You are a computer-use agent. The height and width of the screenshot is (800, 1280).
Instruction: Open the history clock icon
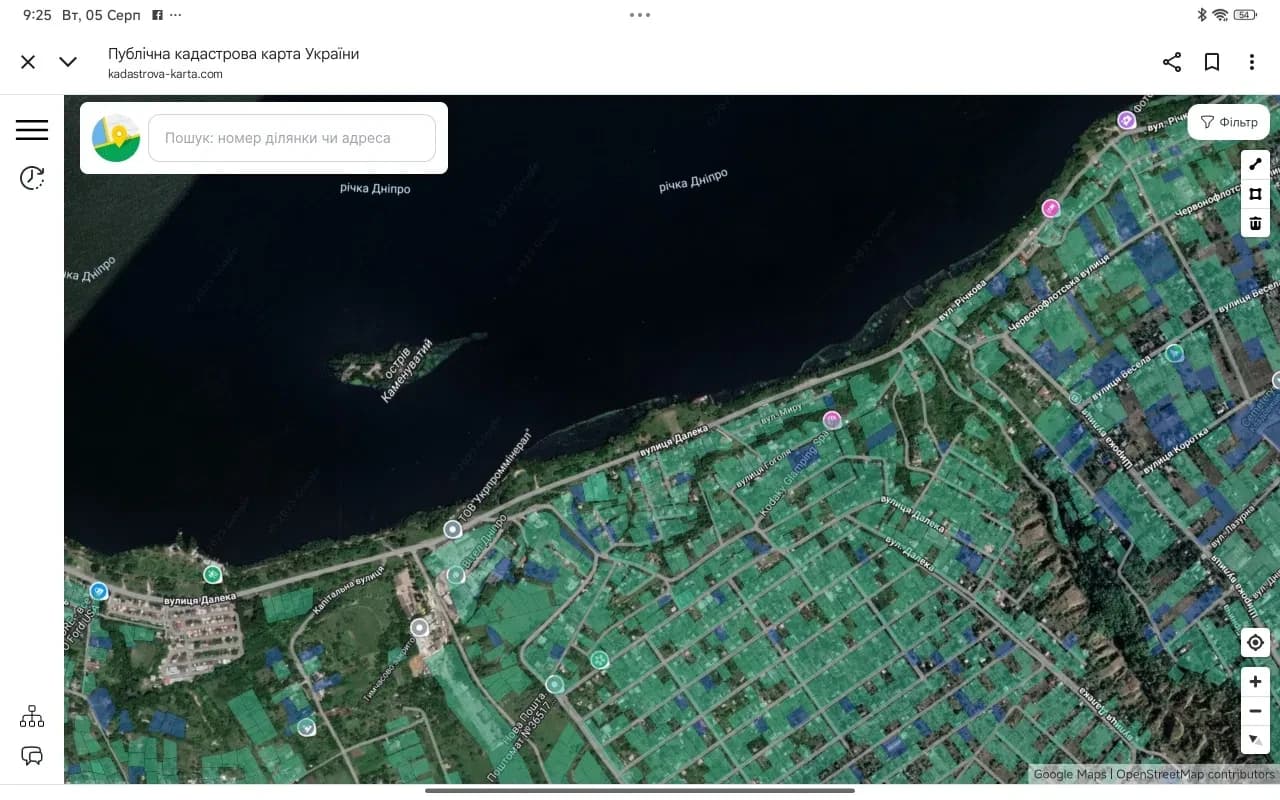point(32,178)
